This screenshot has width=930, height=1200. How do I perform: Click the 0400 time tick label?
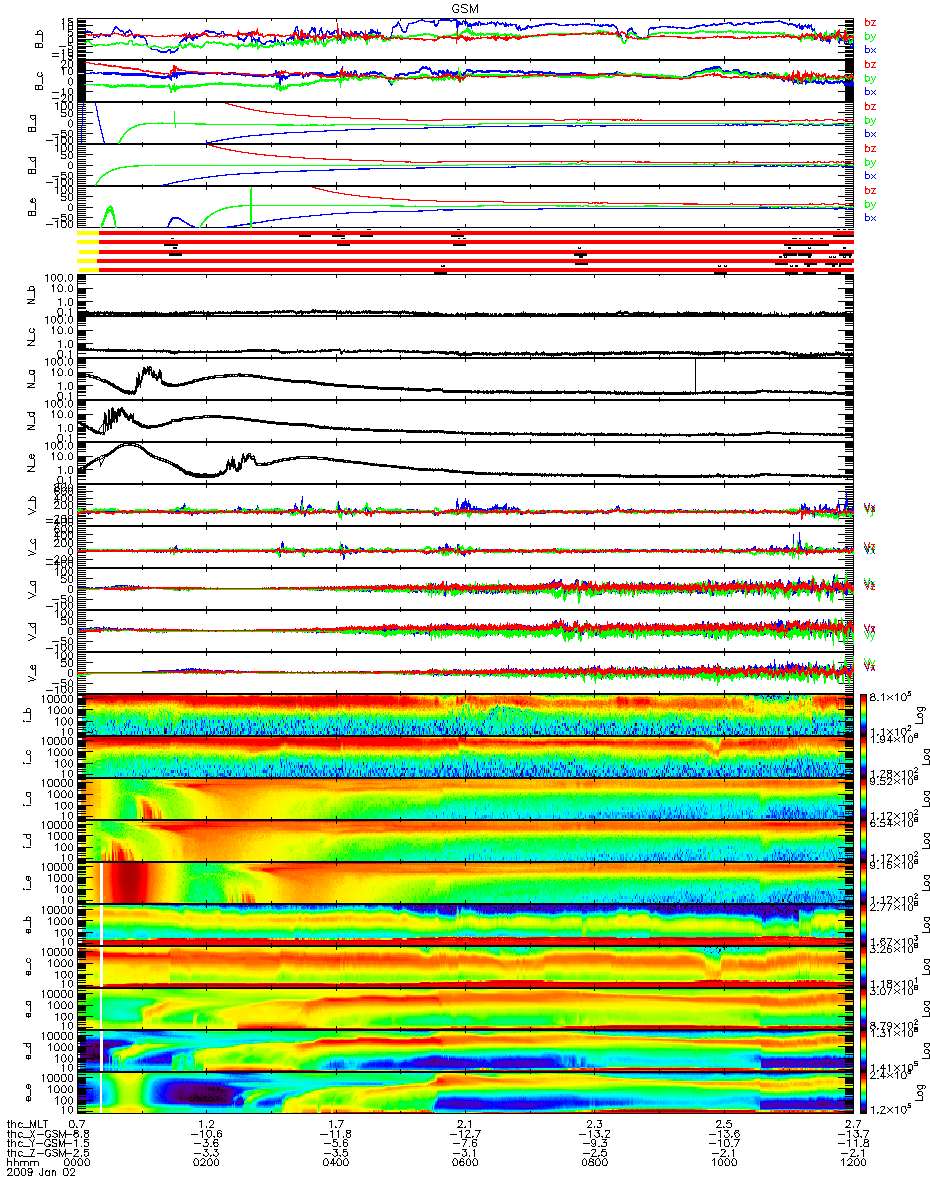click(336, 1164)
